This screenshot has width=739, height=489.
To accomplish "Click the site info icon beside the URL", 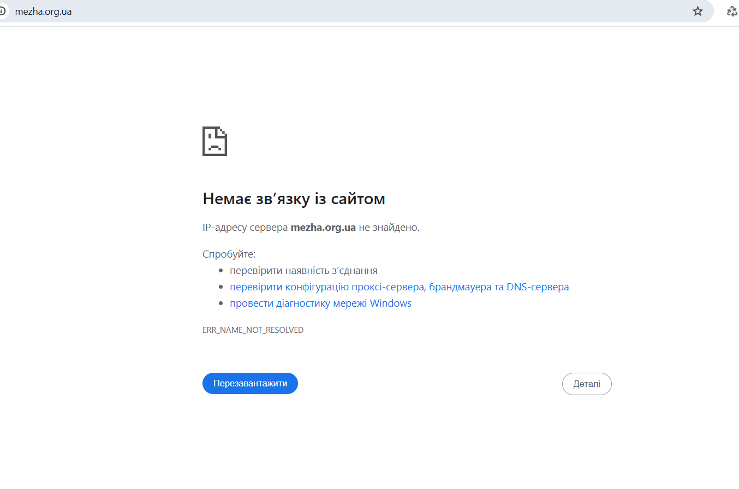I will (x=3, y=11).
